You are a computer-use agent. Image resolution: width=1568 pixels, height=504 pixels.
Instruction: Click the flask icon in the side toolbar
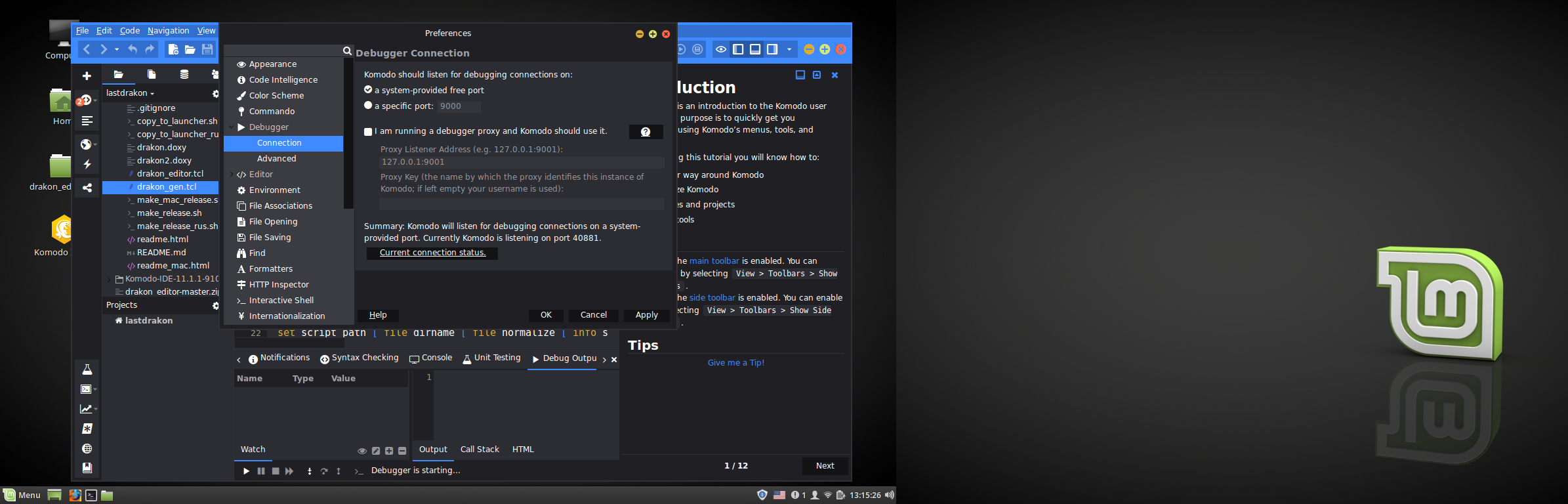click(87, 369)
